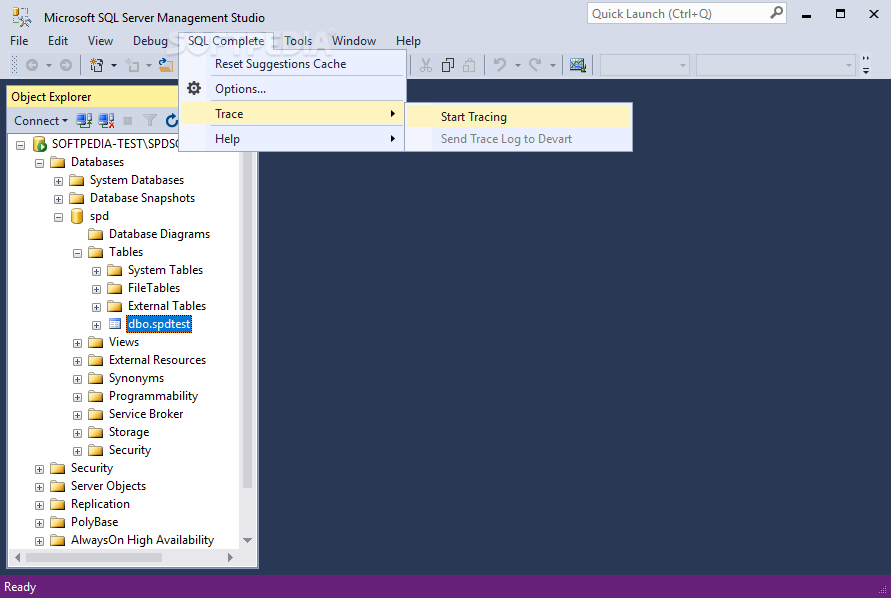Viewport: 891px width, 598px height.
Task: Click the SSMS application icon in title bar
Action: coord(22,17)
